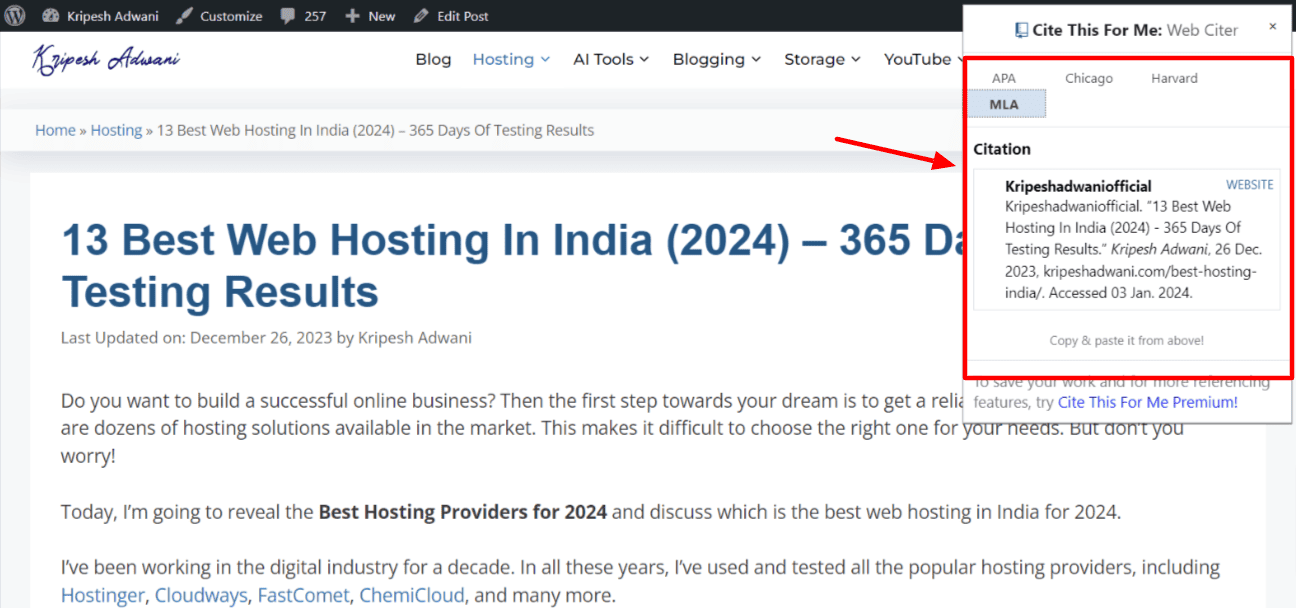Close the Web Citer popup
This screenshot has width=1296, height=608.
tap(1273, 27)
